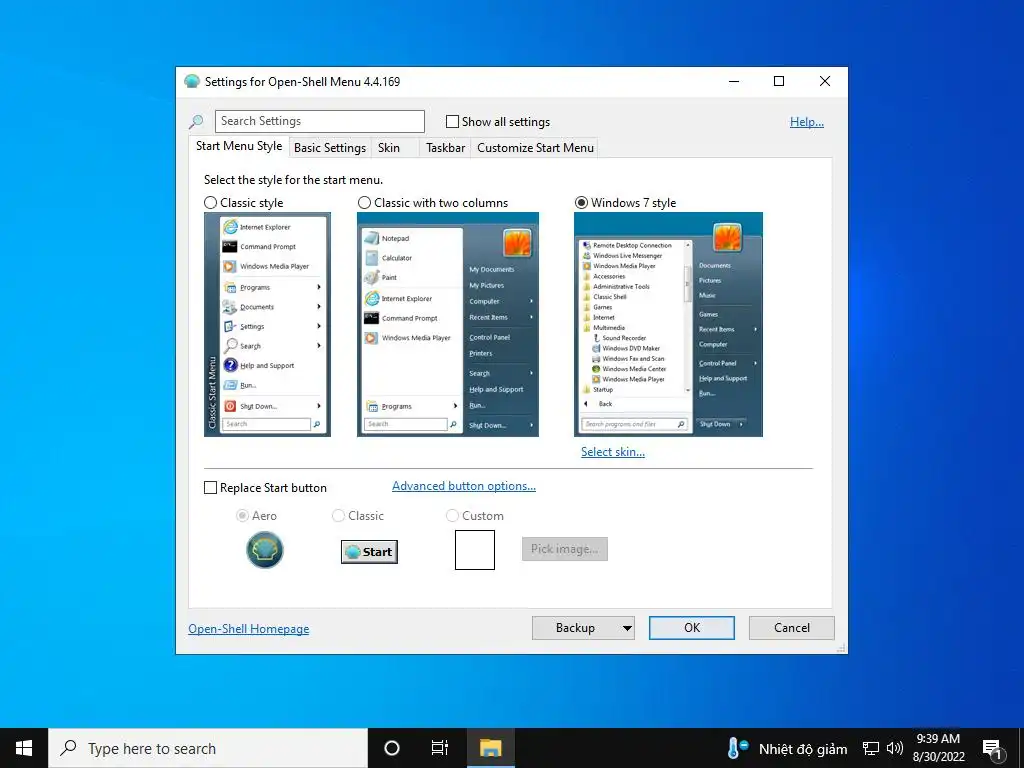Open the Skin tab
The width and height of the screenshot is (1024, 768).
[394, 148]
